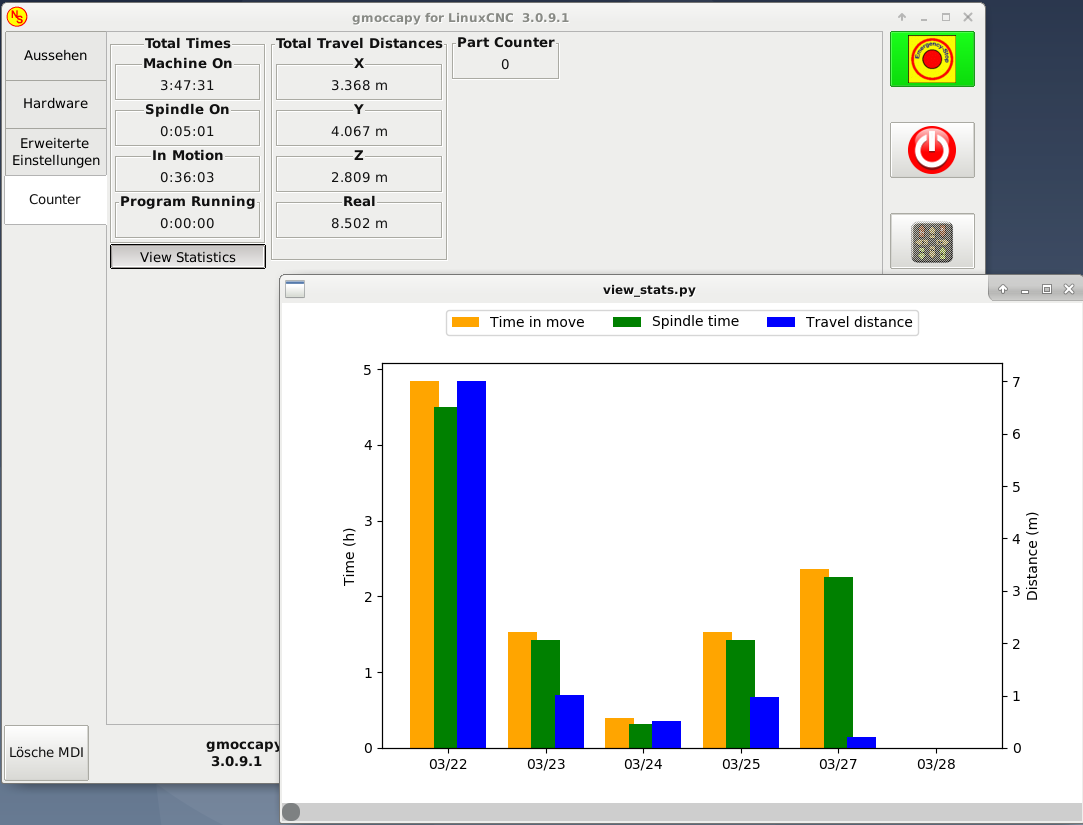Click the orange Time in move legend swatch
This screenshot has height=825, width=1083.
tap(466, 322)
